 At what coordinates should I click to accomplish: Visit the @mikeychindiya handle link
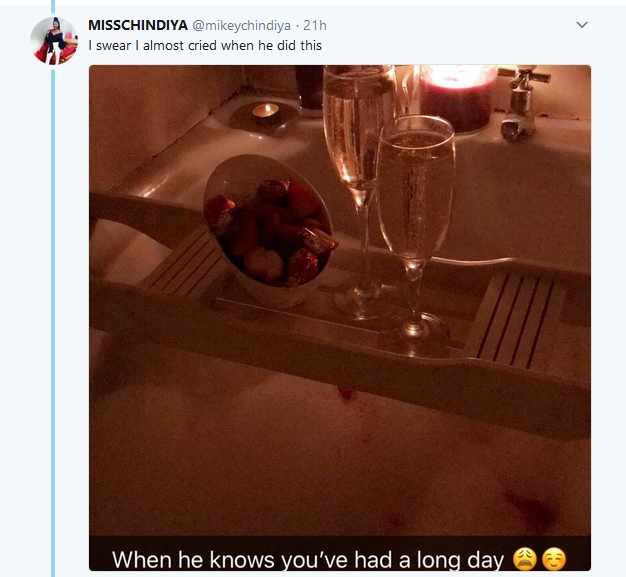click(242, 26)
